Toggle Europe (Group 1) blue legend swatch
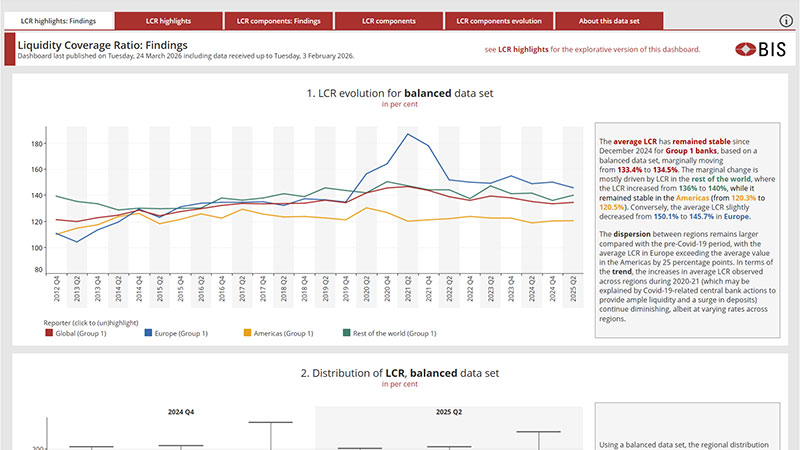The width and height of the screenshot is (800, 450). [x=148, y=333]
